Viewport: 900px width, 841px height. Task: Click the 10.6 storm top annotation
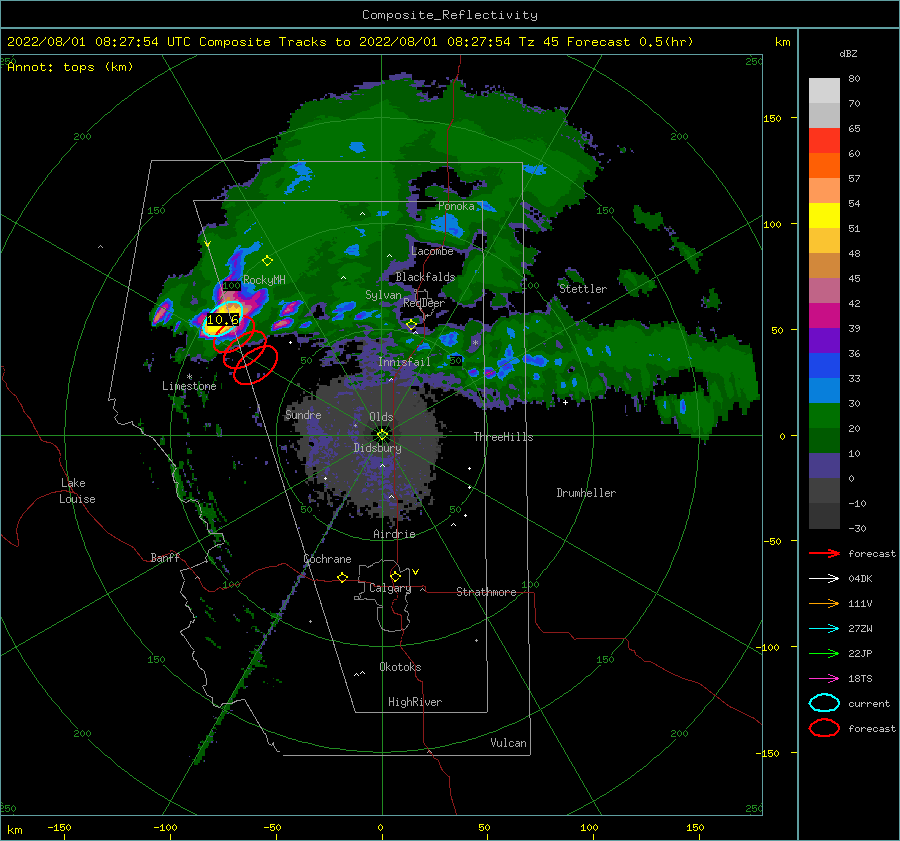[223, 320]
